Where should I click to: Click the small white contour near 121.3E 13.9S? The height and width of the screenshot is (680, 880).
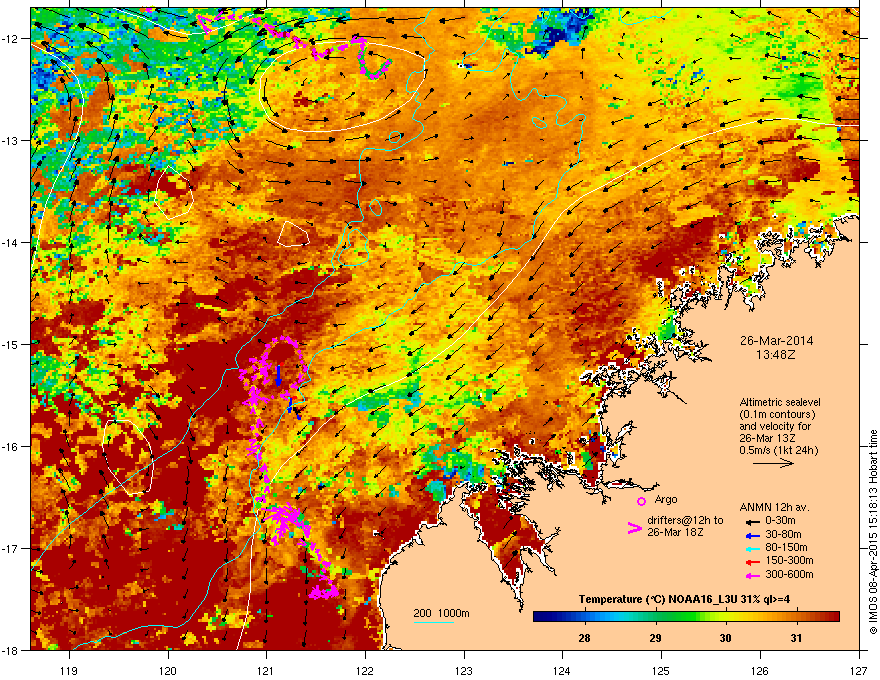pos(293,234)
